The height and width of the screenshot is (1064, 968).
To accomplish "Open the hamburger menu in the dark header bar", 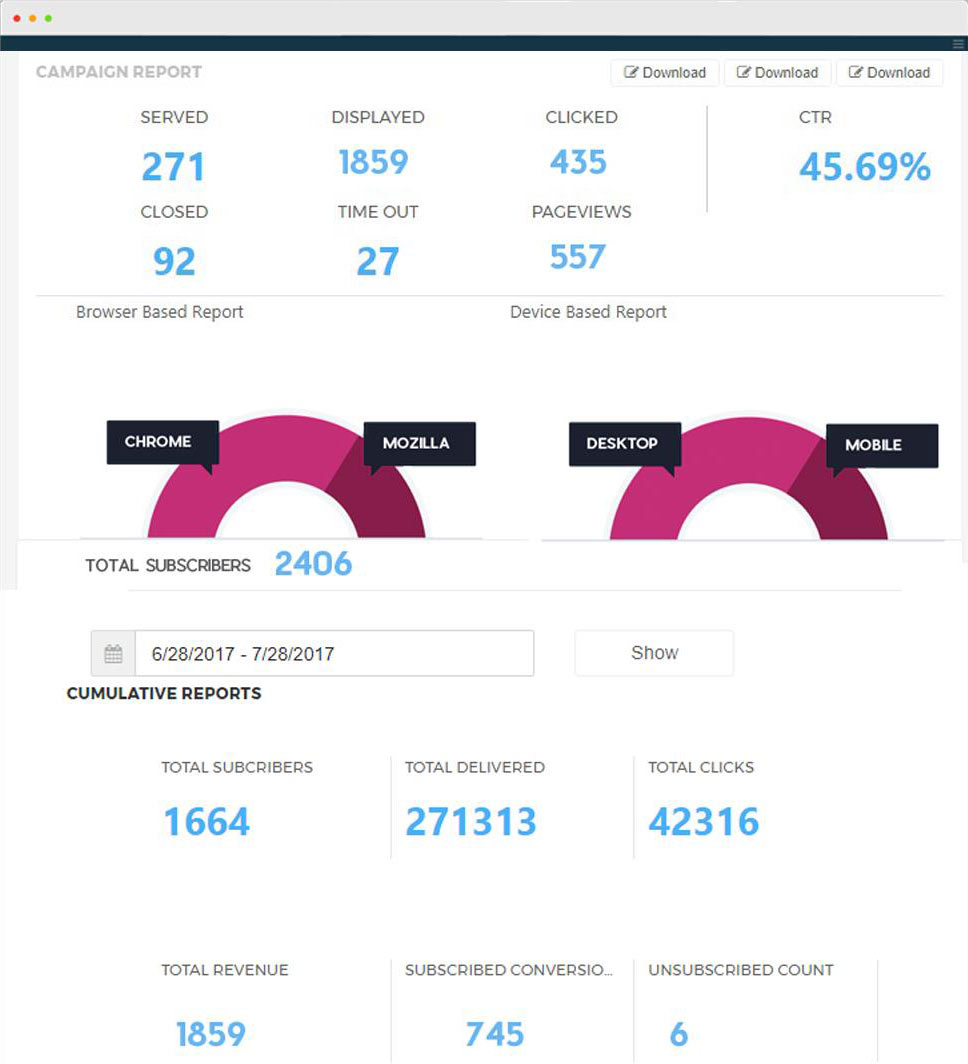I will pos(958,43).
